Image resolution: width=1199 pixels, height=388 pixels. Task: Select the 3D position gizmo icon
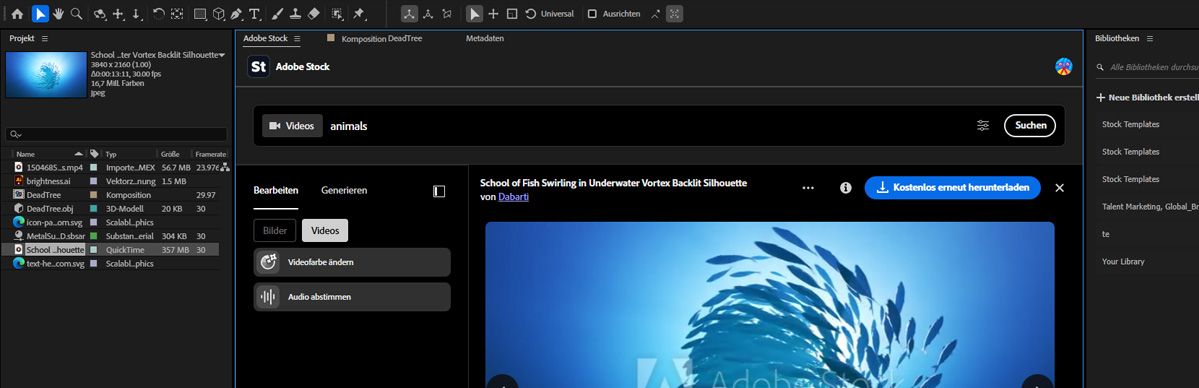click(x=494, y=14)
